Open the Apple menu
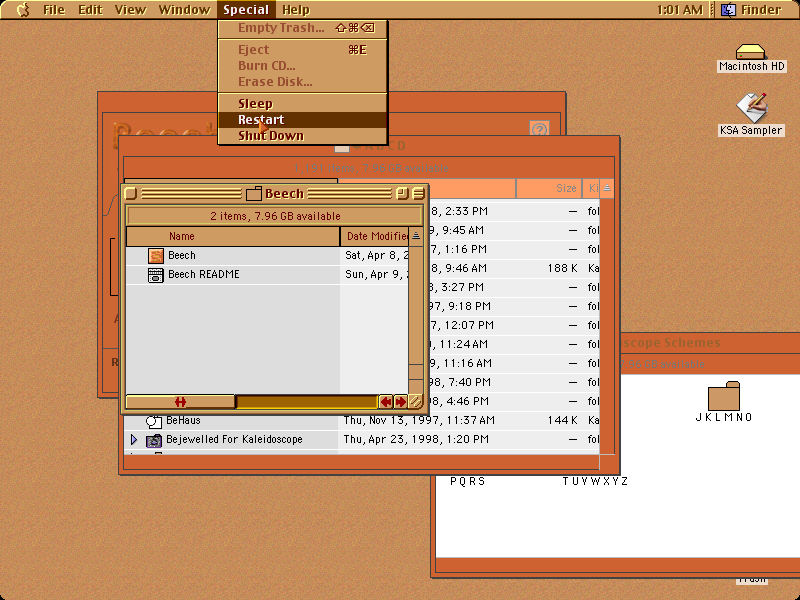The image size is (800, 600). pyautogui.click(x=22, y=10)
